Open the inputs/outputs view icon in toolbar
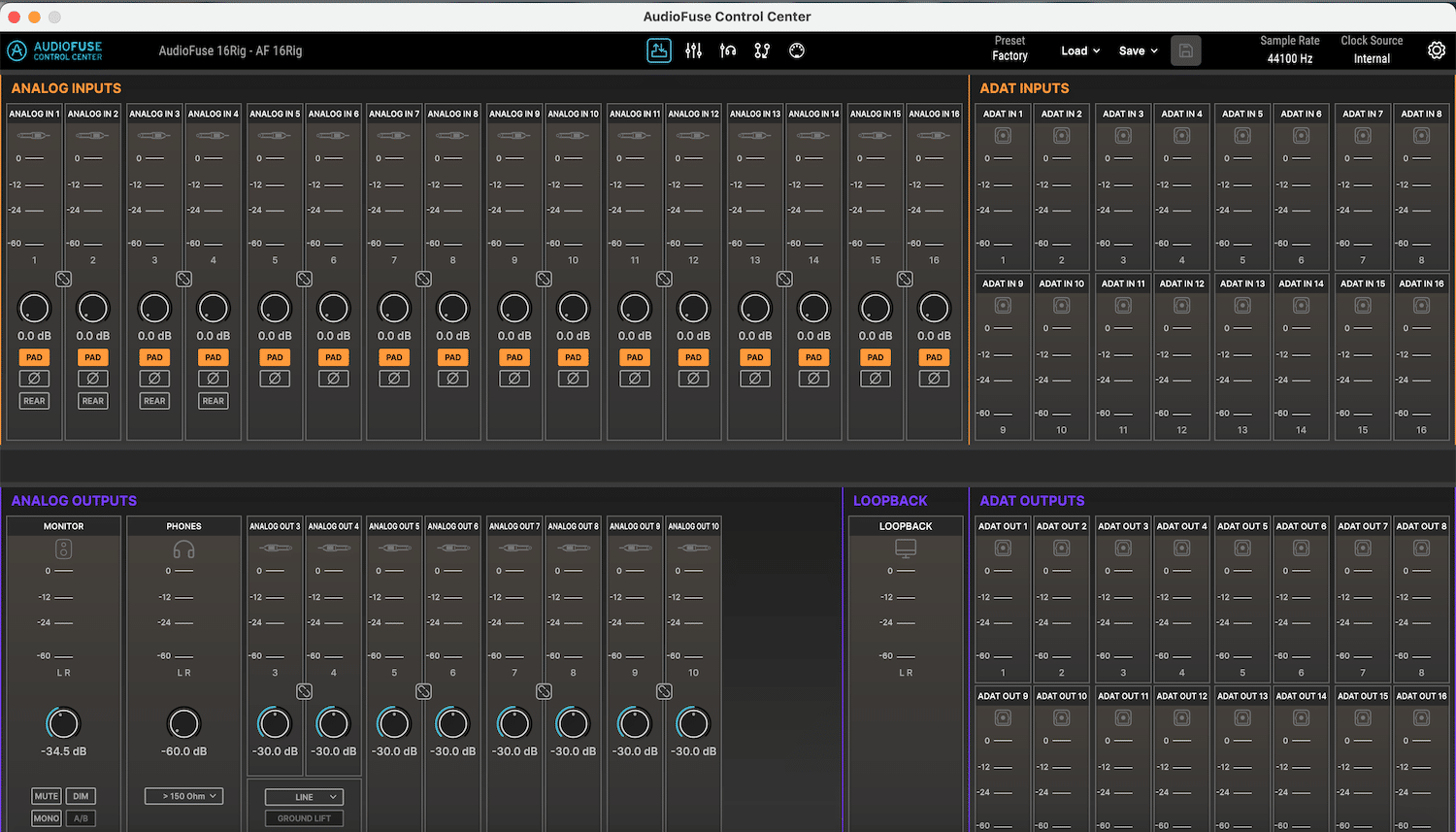Screen dimensions: 1456x832 pyautogui.click(x=659, y=50)
